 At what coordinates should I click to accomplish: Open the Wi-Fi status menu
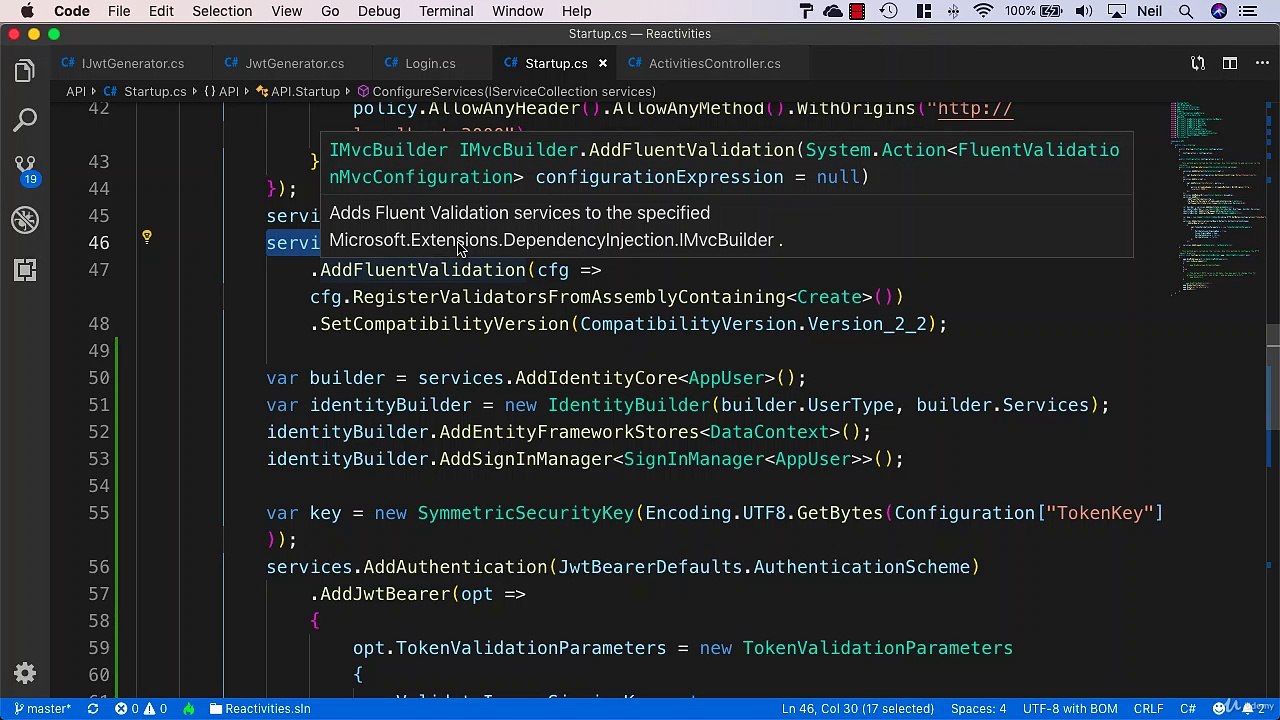coord(984,11)
